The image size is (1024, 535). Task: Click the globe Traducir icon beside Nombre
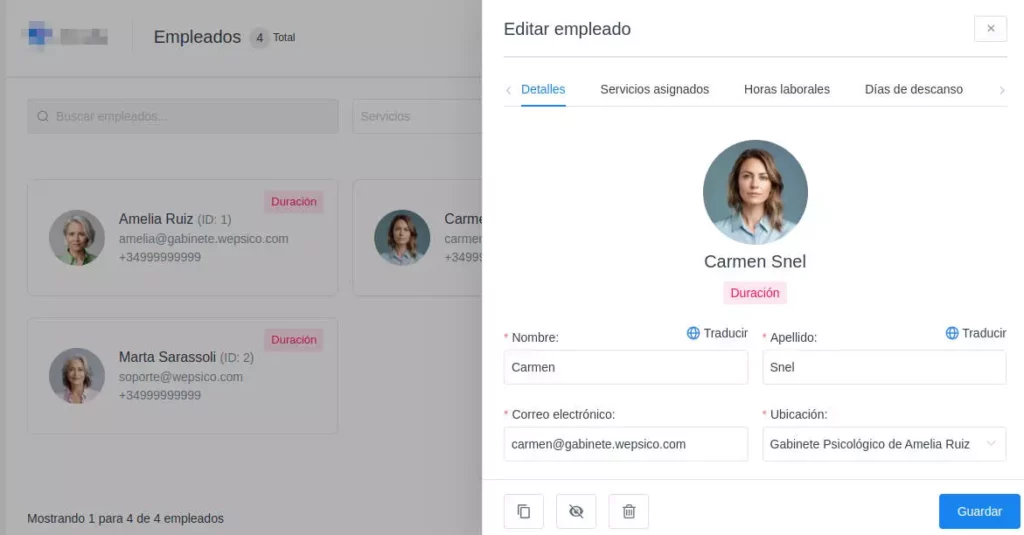click(x=693, y=333)
